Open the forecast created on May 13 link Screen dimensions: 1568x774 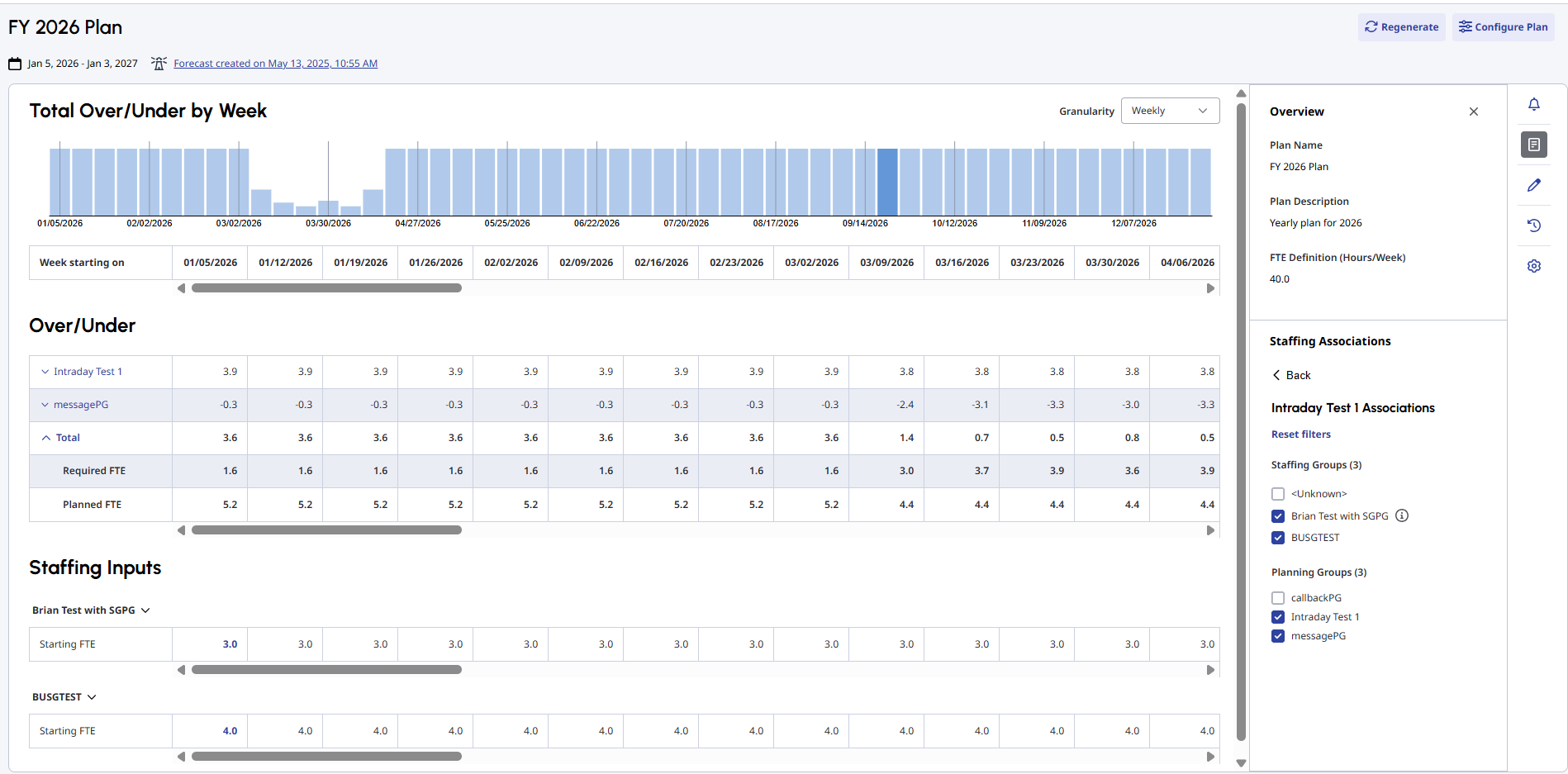[275, 64]
